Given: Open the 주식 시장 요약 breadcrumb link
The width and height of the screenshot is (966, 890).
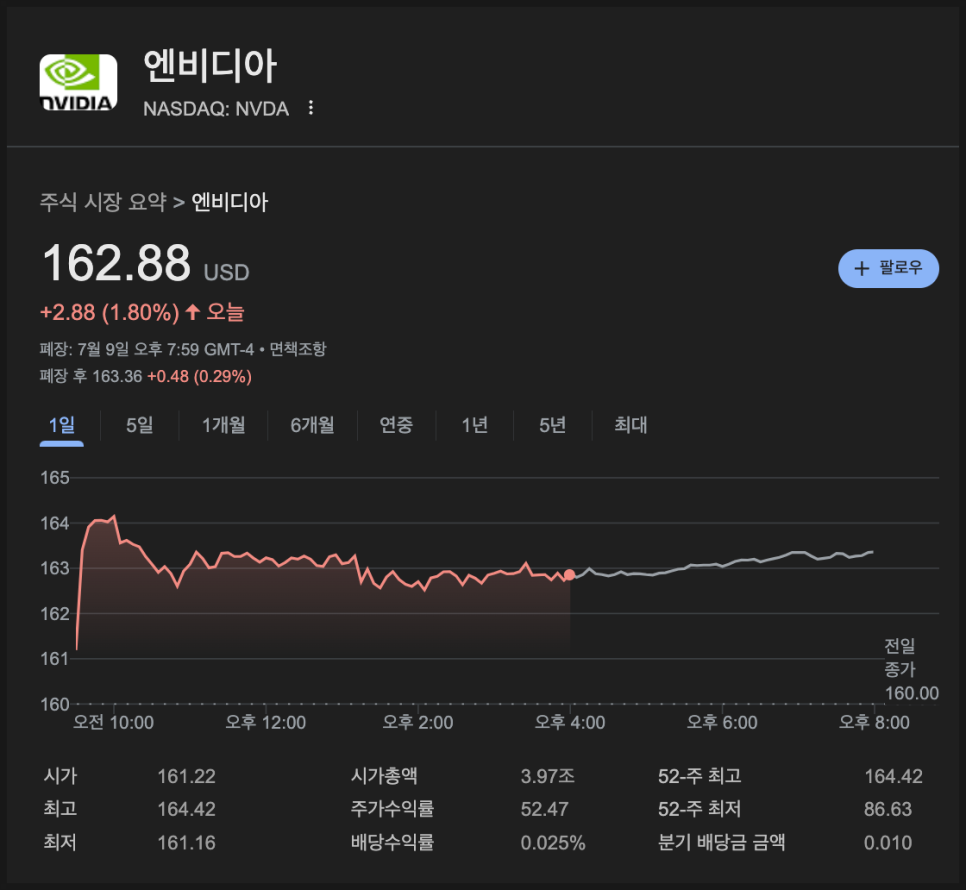Looking at the screenshot, I should 103,202.
